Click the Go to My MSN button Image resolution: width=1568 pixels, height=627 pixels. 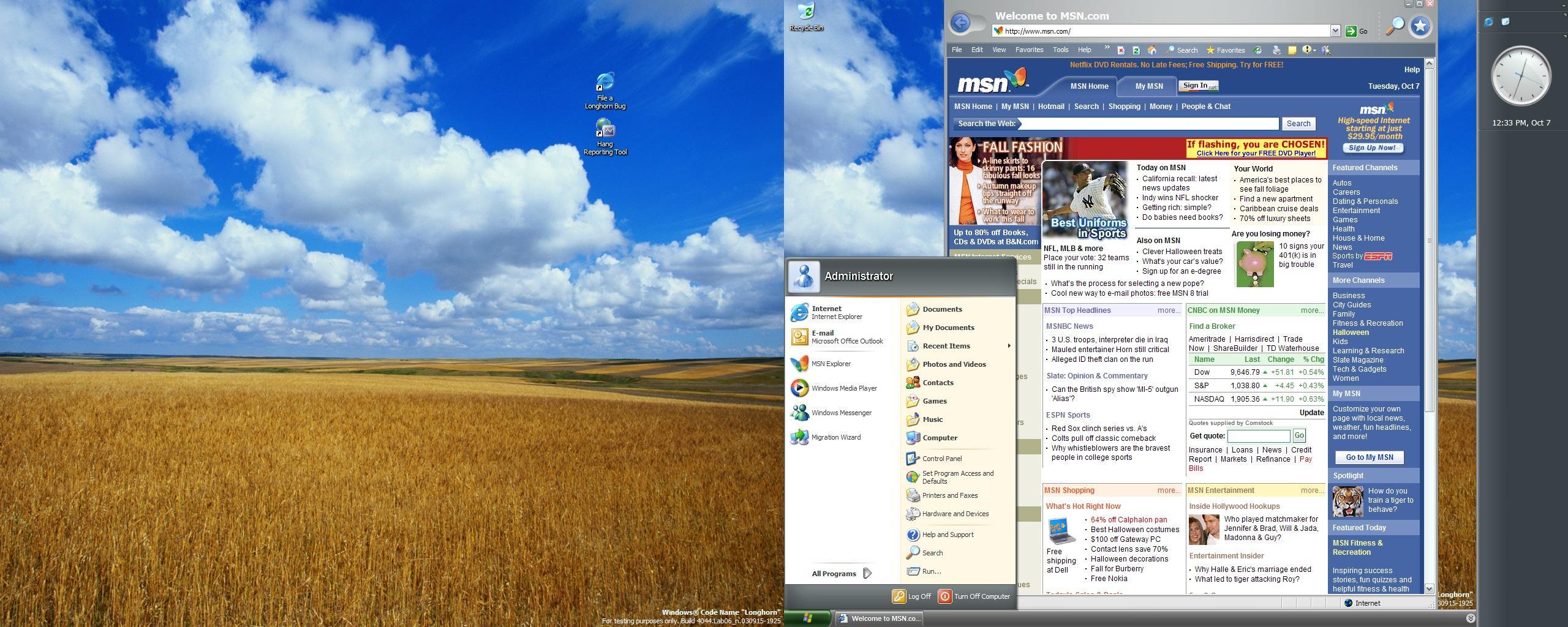point(1369,457)
